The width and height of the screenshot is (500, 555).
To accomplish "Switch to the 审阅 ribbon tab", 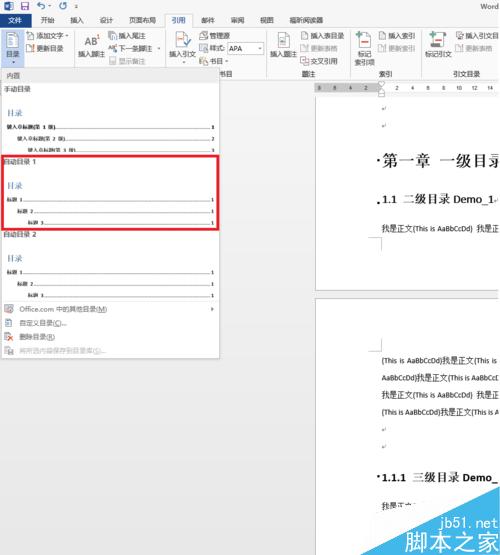I will [x=237, y=21].
